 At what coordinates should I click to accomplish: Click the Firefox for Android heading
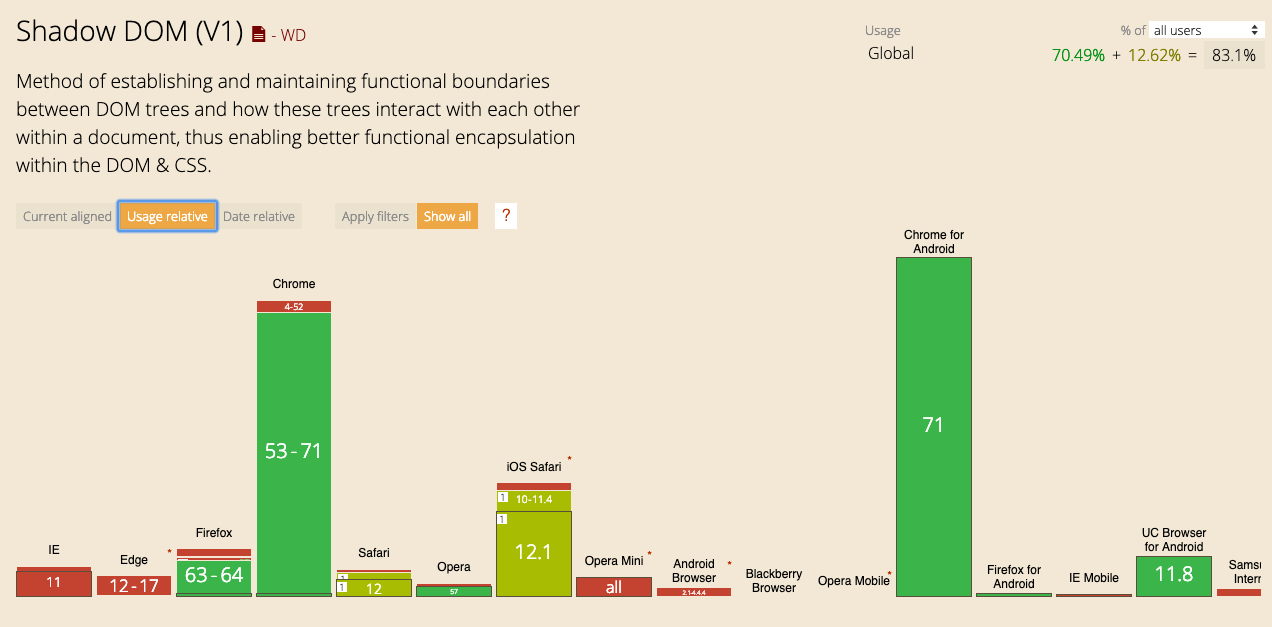(1014, 577)
